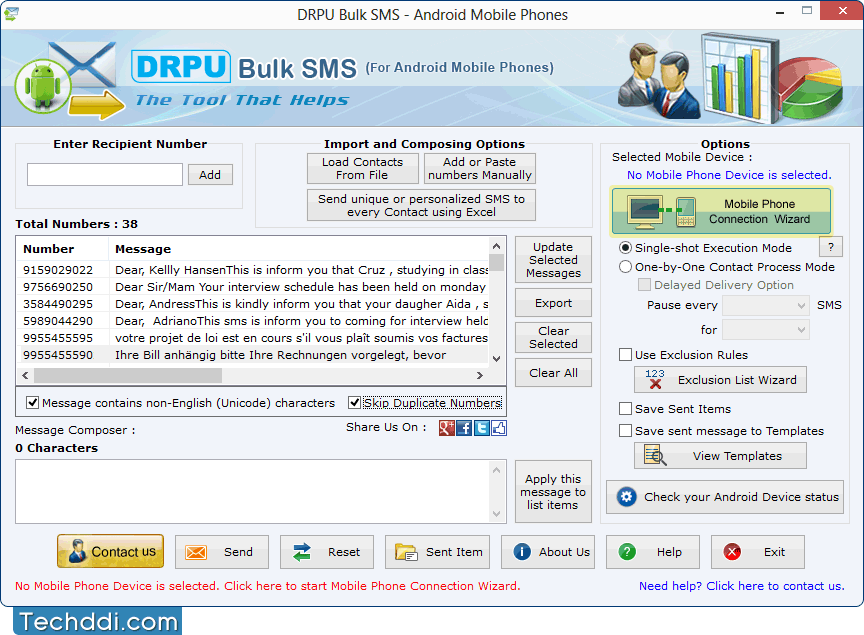Screen dimensions: 864x635
Task: Click message list scroll left arrow
Action: pos(25,375)
